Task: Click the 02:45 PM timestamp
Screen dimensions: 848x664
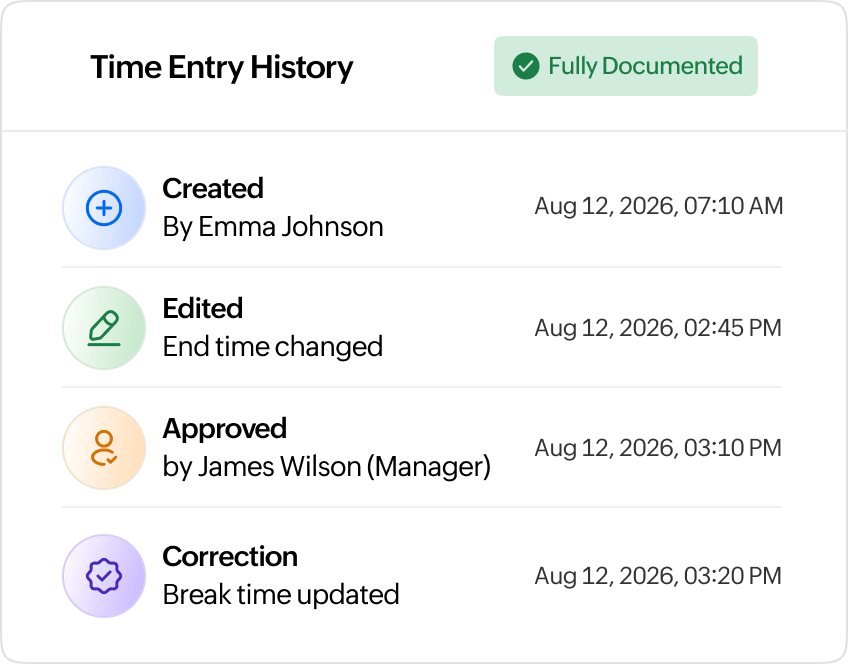Action: point(733,328)
